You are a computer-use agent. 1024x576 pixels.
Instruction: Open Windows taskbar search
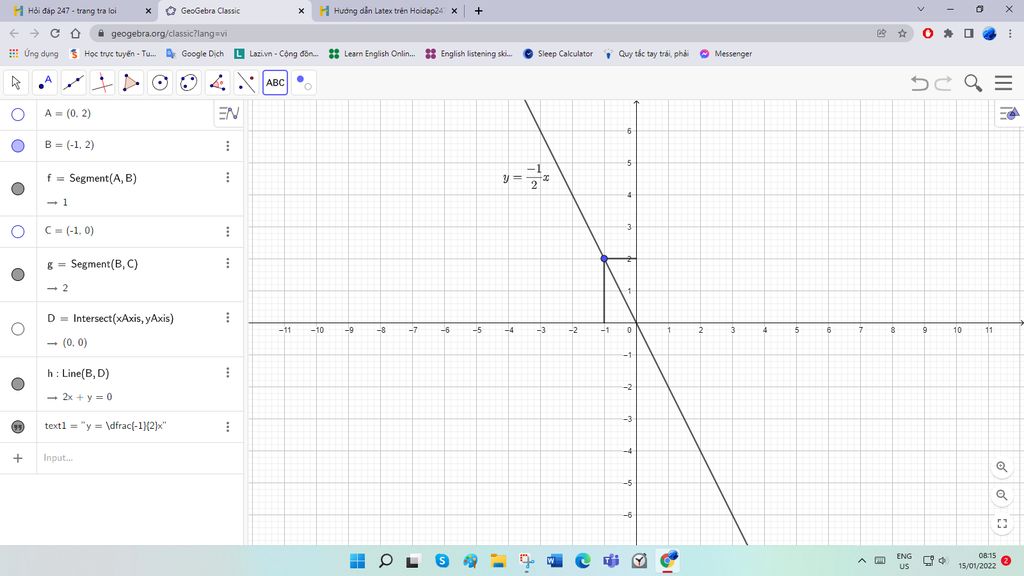coord(385,560)
